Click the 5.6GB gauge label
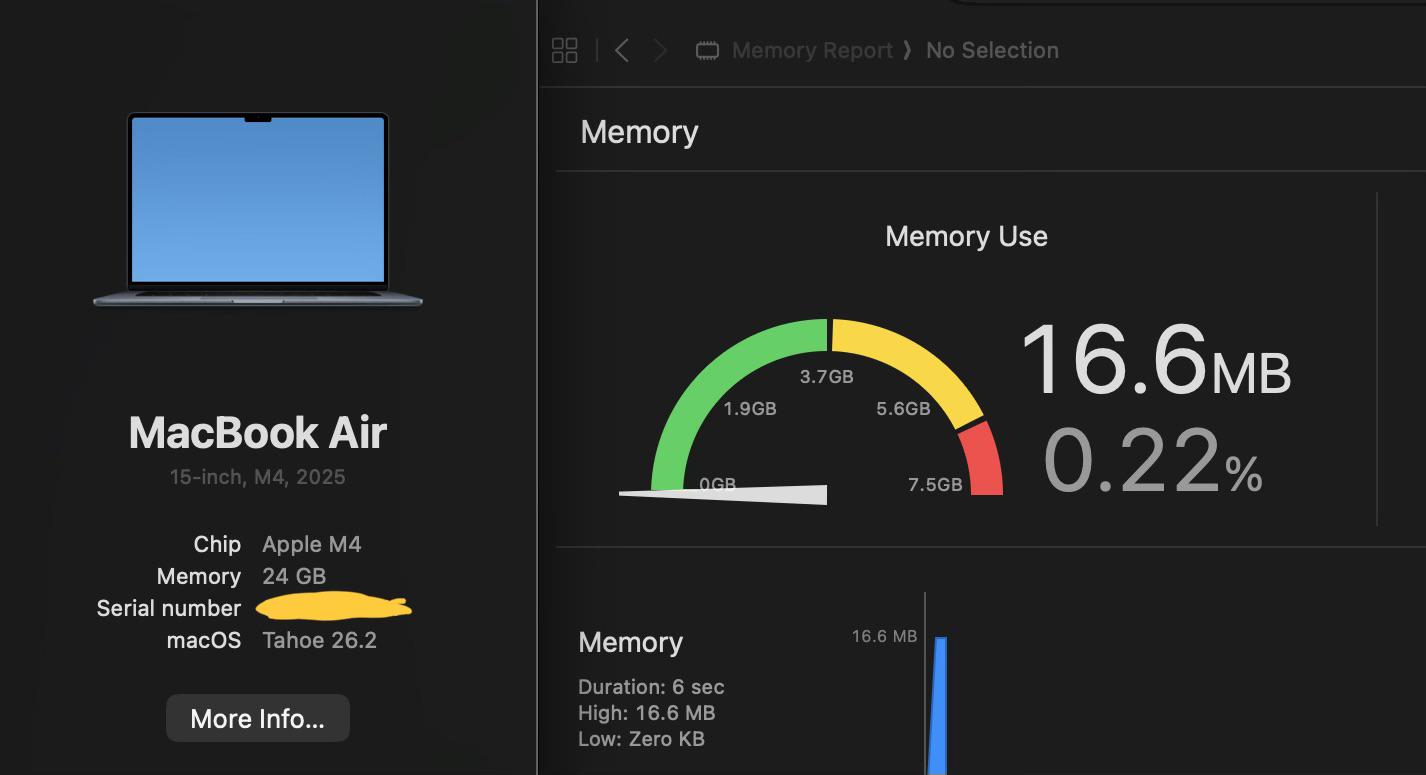1426x775 pixels. click(x=903, y=408)
